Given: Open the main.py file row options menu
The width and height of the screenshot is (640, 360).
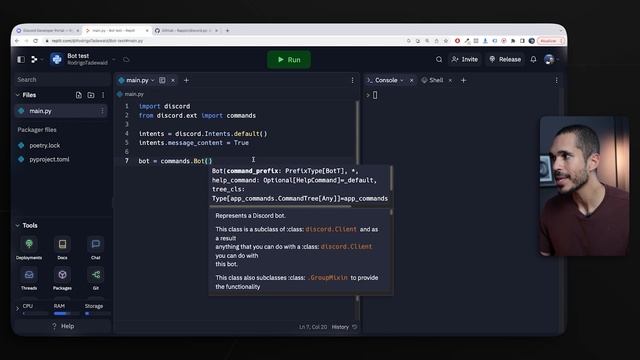Looking at the screenshot, I should click(x=102, y=111).
